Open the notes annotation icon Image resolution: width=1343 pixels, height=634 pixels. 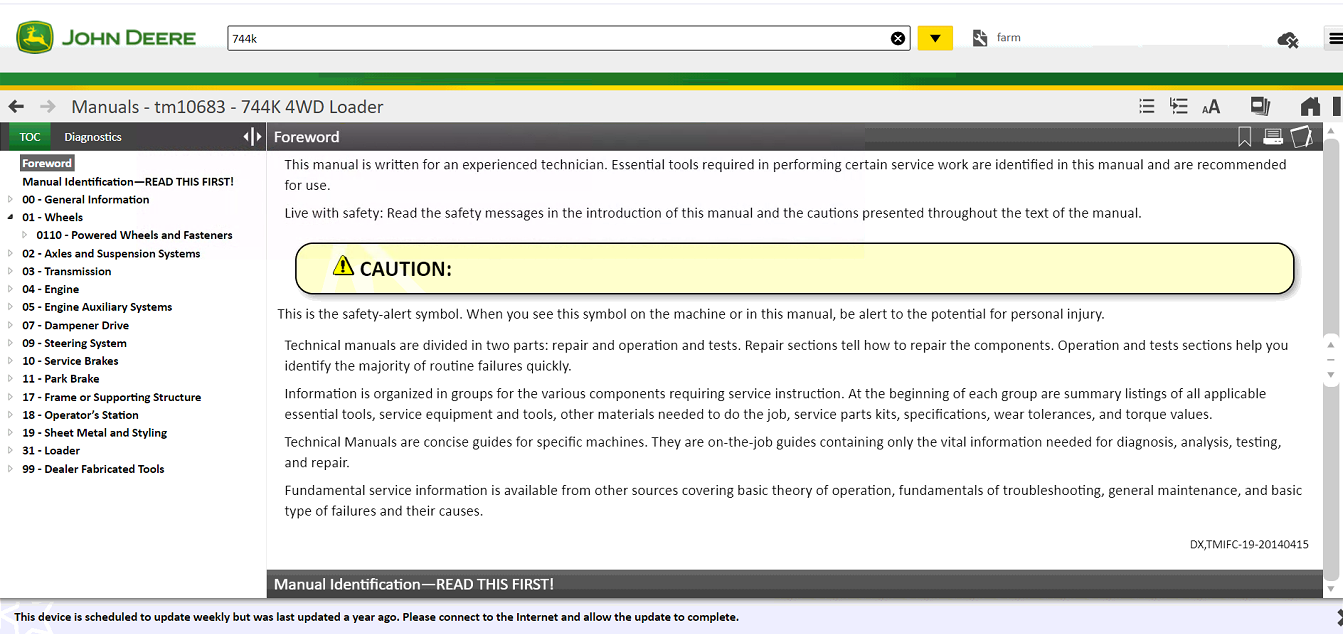click(x=1302, y=137)
